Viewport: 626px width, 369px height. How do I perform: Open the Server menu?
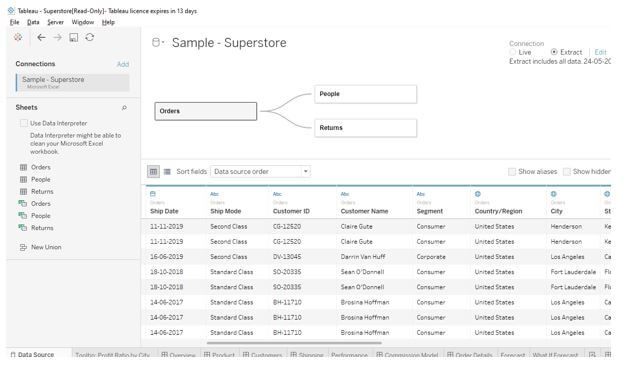(55, 22)
